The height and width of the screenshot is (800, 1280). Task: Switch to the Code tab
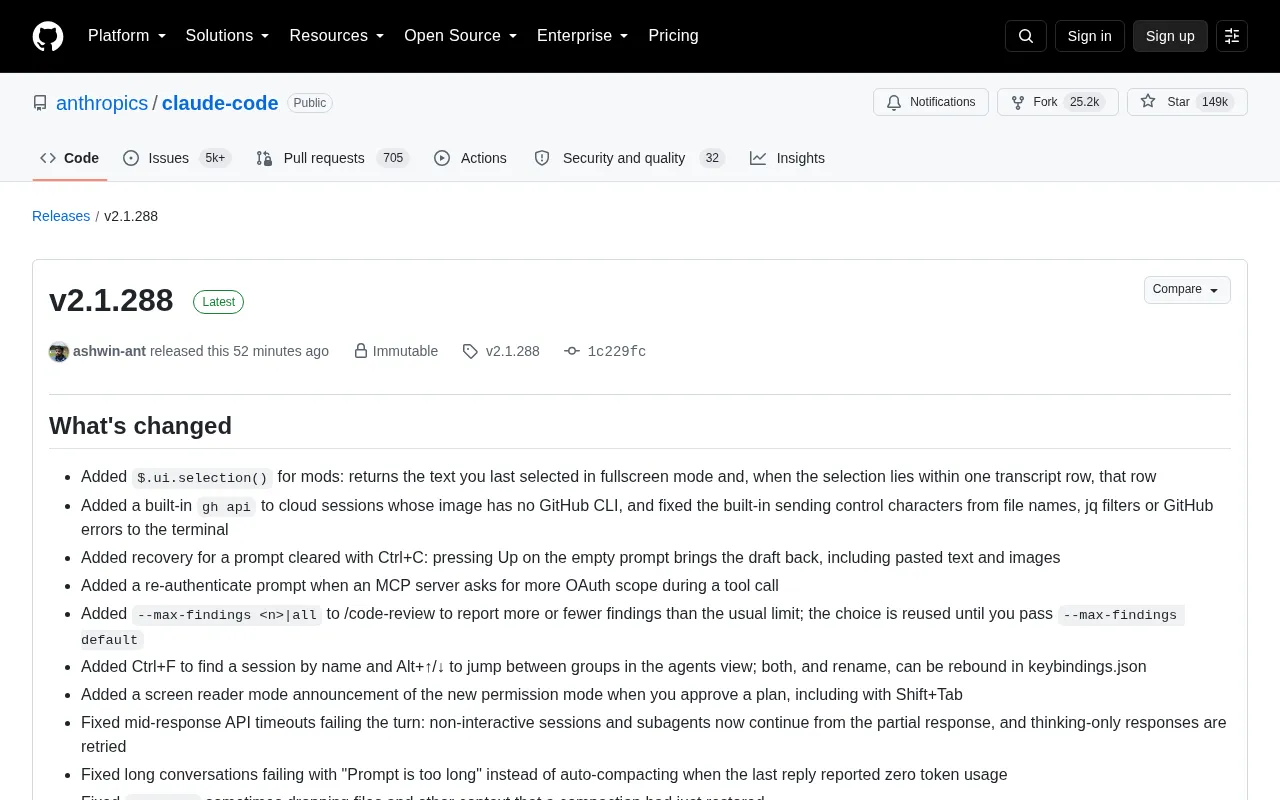click(x=70, y=158)
